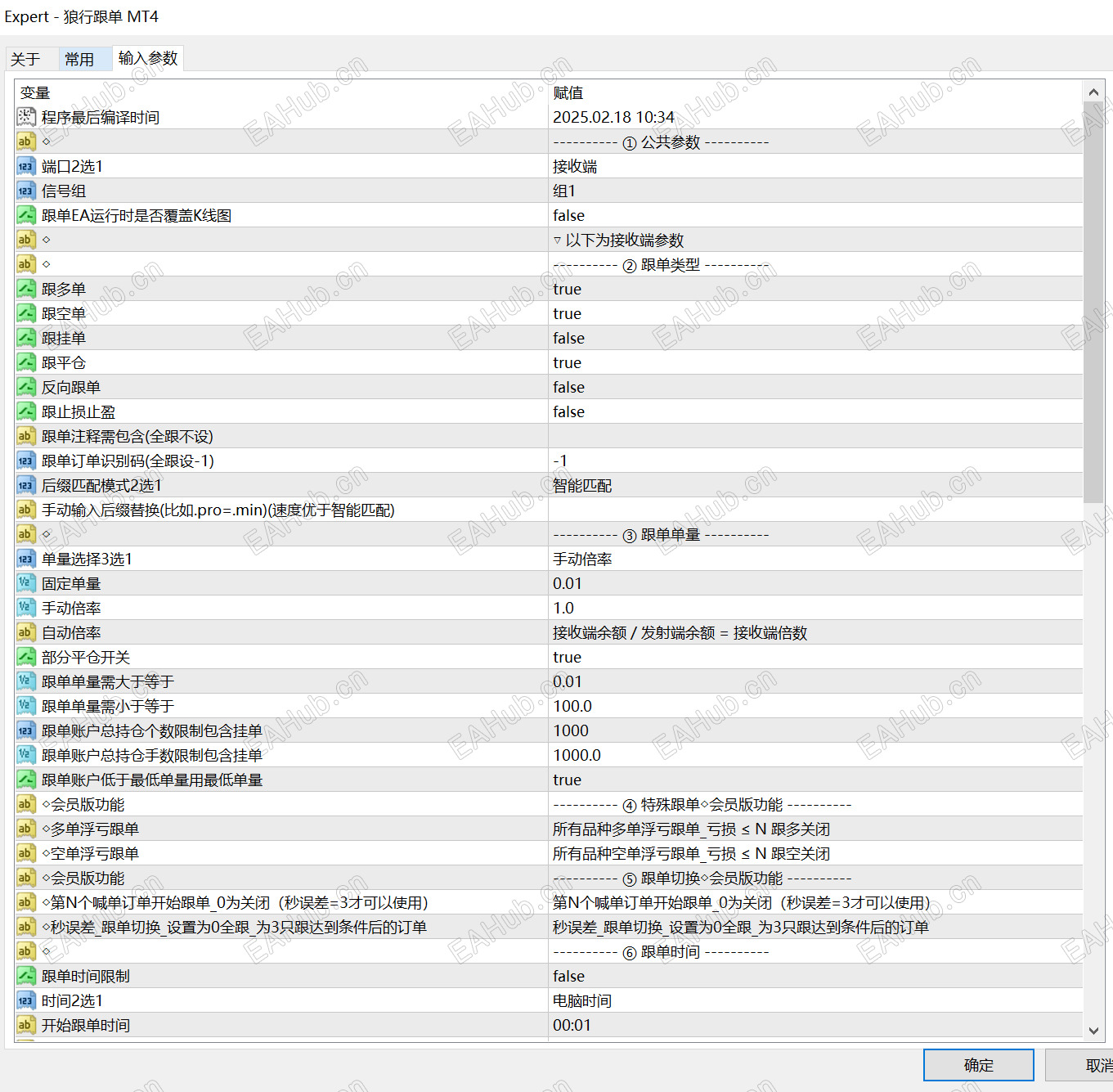This screenshot has height=1092, width=1113.
Task: Click the 123 icon next to 信号组
Action: tap(25, 190)
